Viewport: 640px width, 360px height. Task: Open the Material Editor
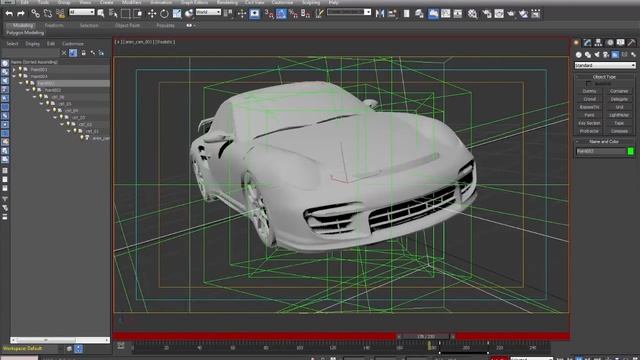coord(473,14)
